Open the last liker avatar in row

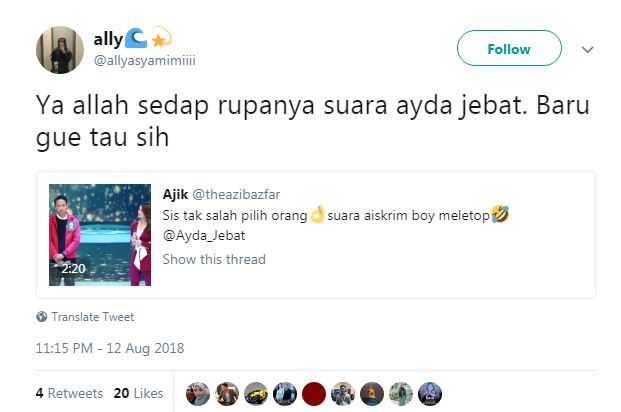tap(430, 394)
